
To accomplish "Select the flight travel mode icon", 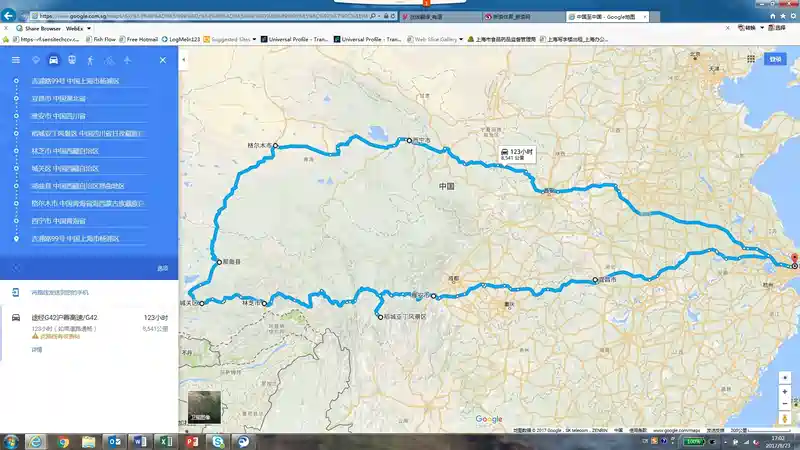I will pos(128,60).
